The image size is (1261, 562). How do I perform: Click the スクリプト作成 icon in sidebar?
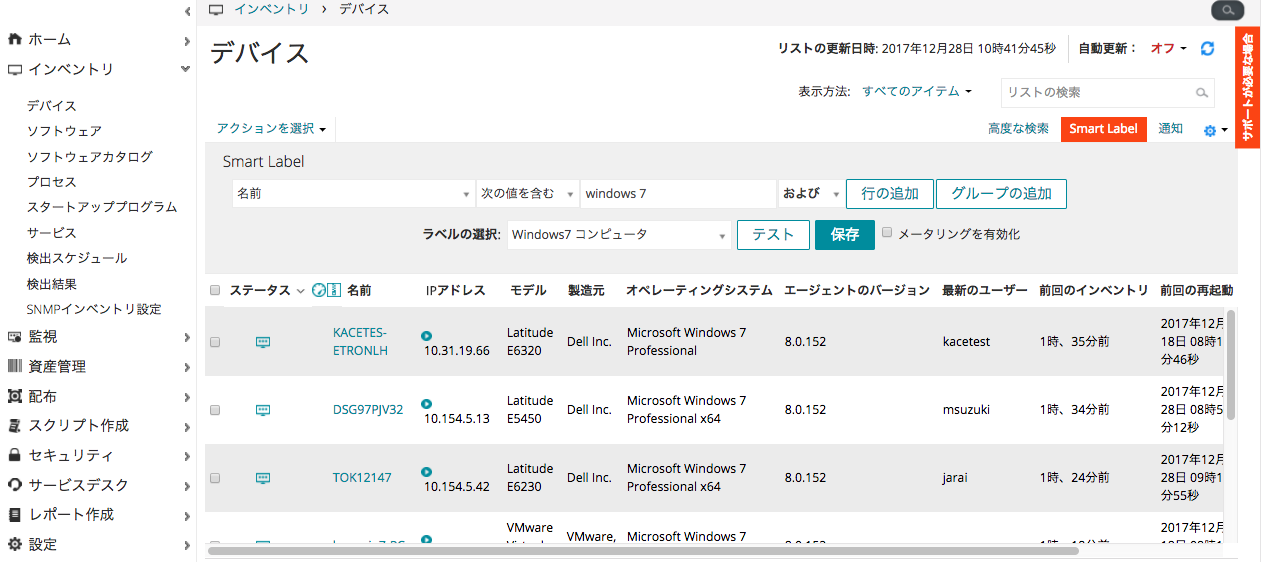point(14,426)
